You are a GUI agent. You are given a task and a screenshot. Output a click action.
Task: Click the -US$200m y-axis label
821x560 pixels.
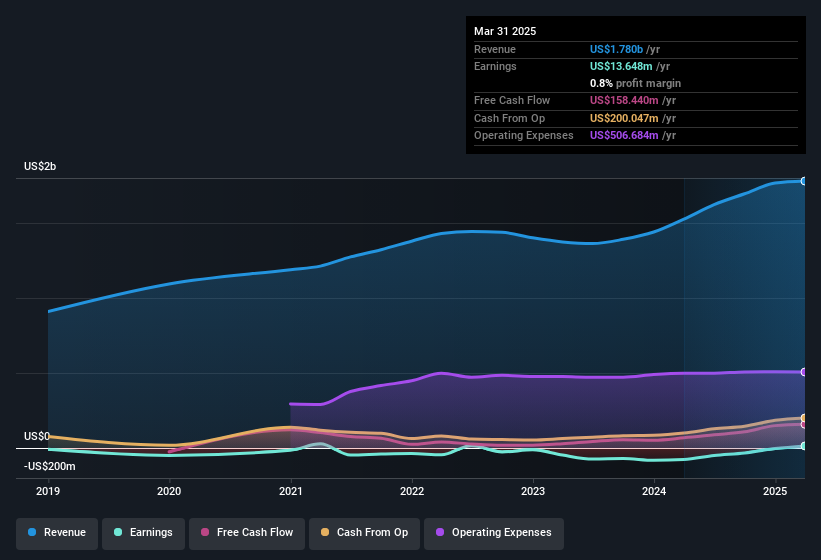tap(50, 466)
